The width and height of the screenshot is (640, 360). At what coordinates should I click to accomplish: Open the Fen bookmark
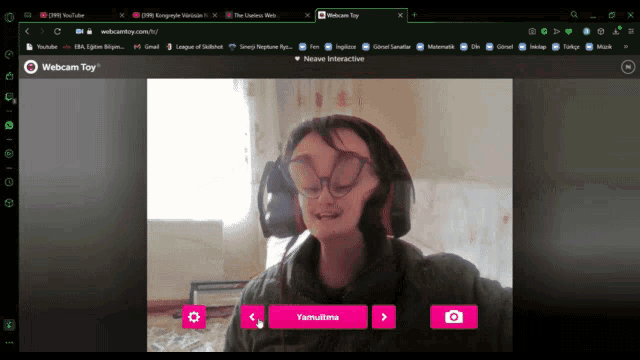click(309, 47)
